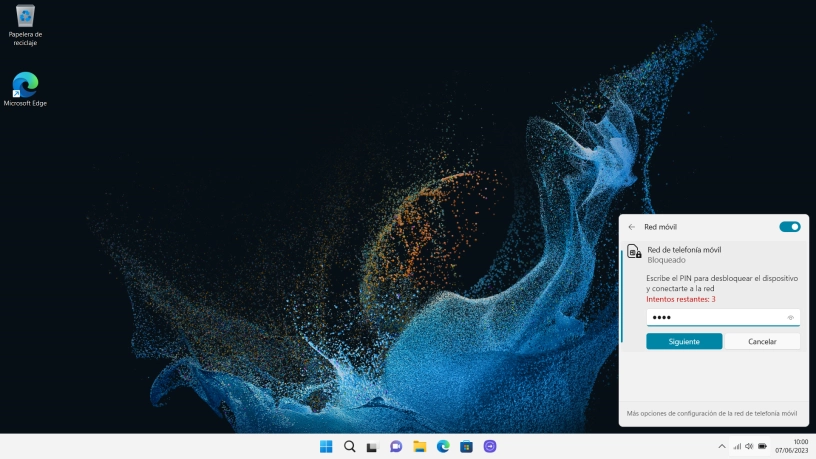Viewport: 816px width, 459px height.
Task: Launch Microsoft Edge desktop shortcut
Action: tap(25, 85)
